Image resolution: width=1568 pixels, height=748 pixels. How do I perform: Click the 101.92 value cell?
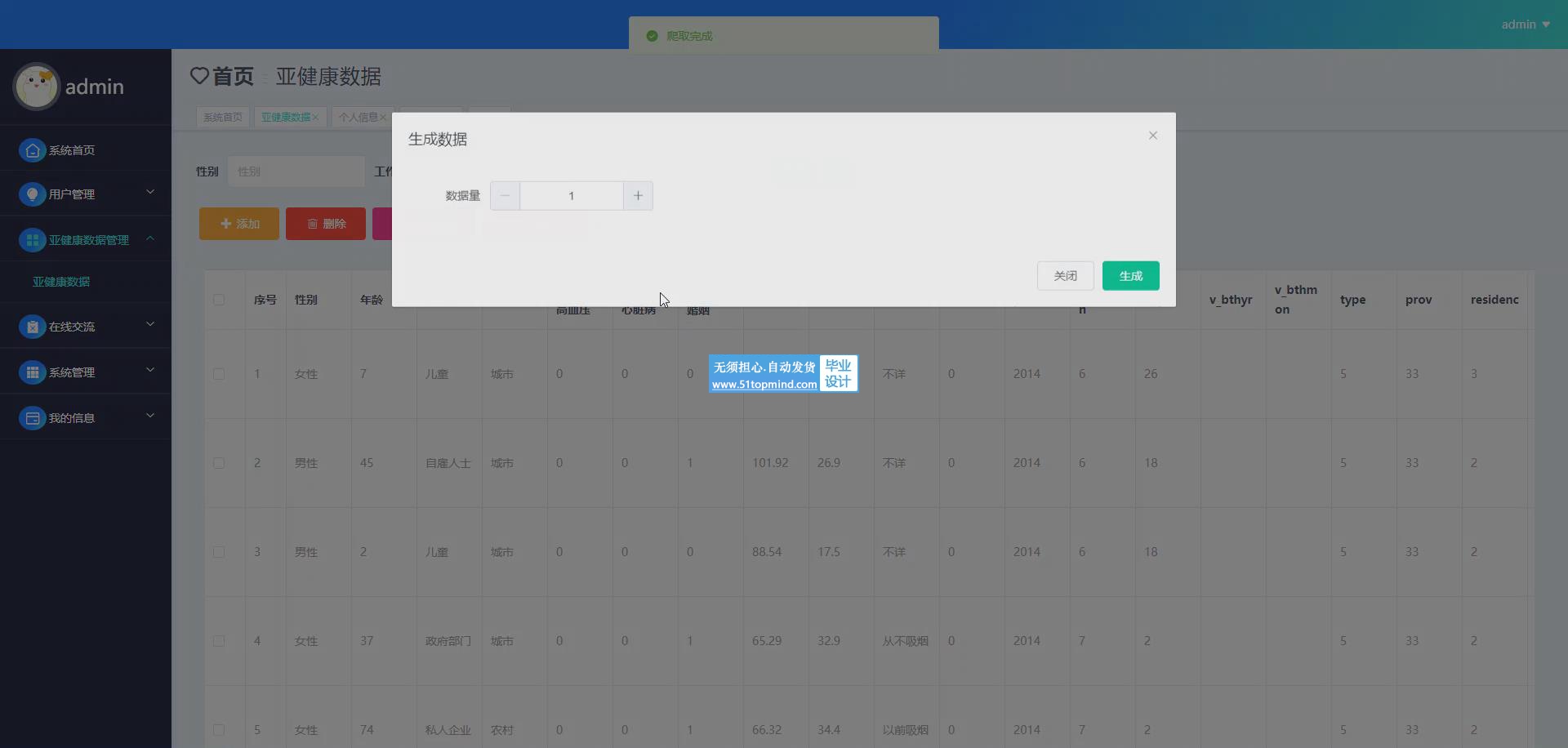pos(770,463)
